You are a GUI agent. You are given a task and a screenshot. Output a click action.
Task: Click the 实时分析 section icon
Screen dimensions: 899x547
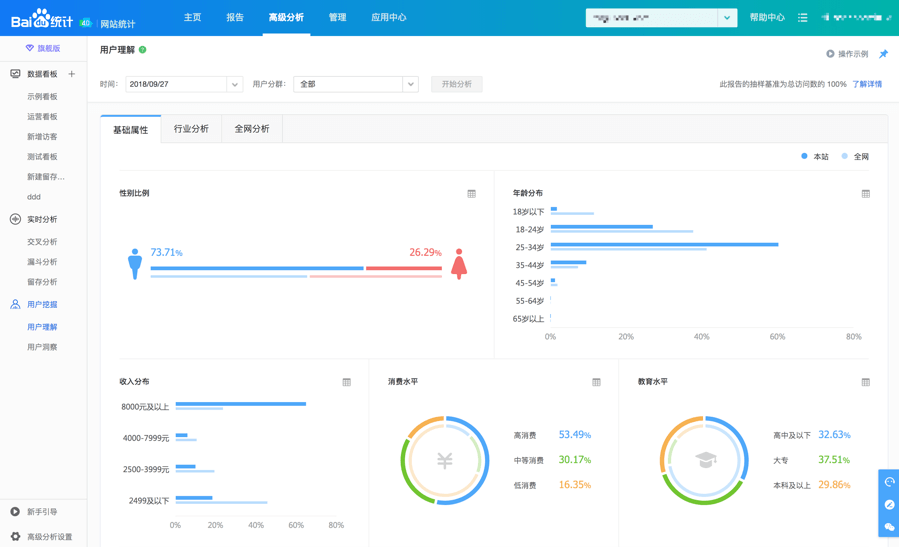click(x=15, y=219)
